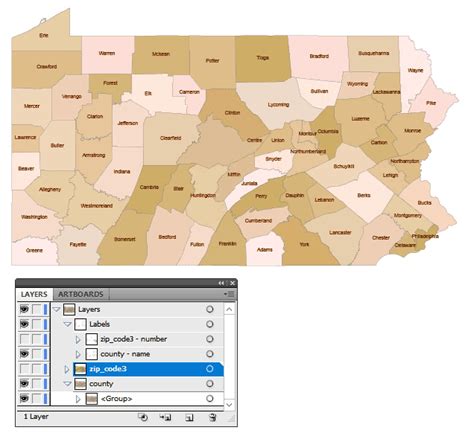Click the York county label

(304, 244)
